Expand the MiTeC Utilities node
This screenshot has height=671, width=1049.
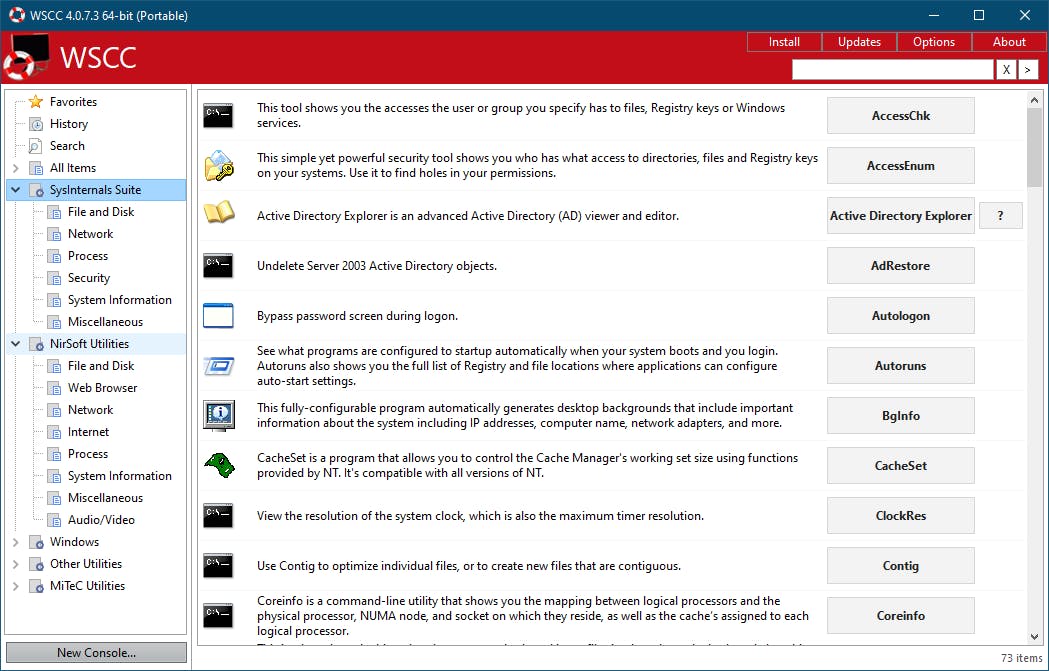click(x=16, y=586)
